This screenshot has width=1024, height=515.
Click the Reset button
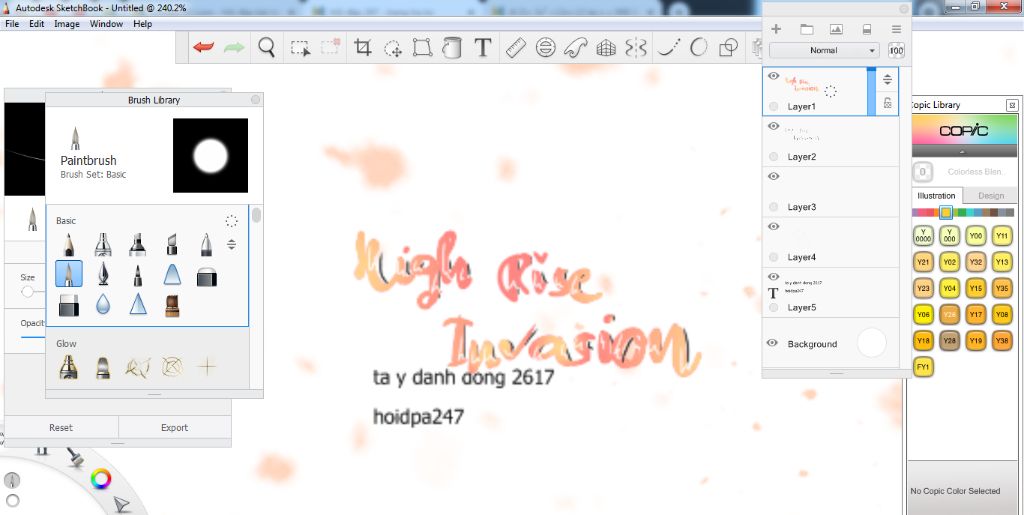point(61,428)
